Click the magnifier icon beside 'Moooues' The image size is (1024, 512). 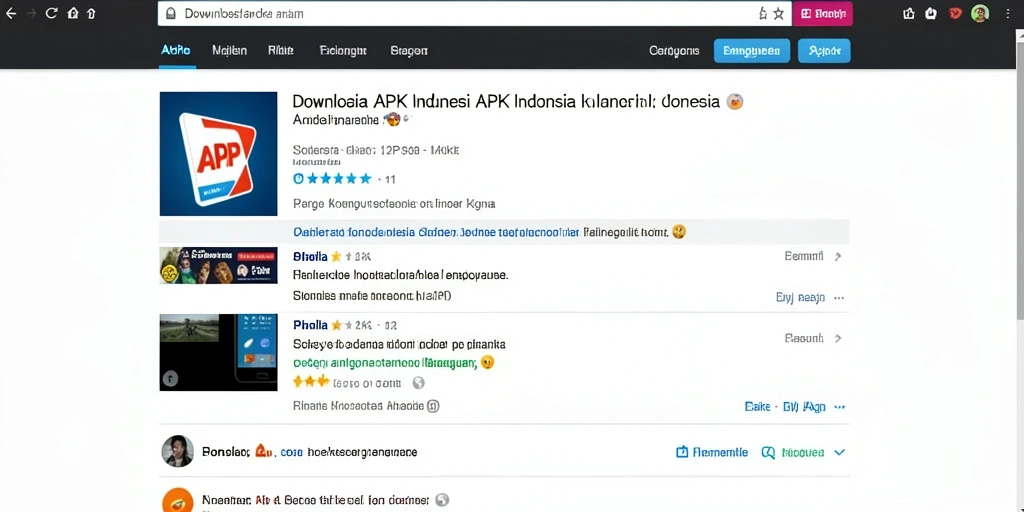click(x=768, y=452)
